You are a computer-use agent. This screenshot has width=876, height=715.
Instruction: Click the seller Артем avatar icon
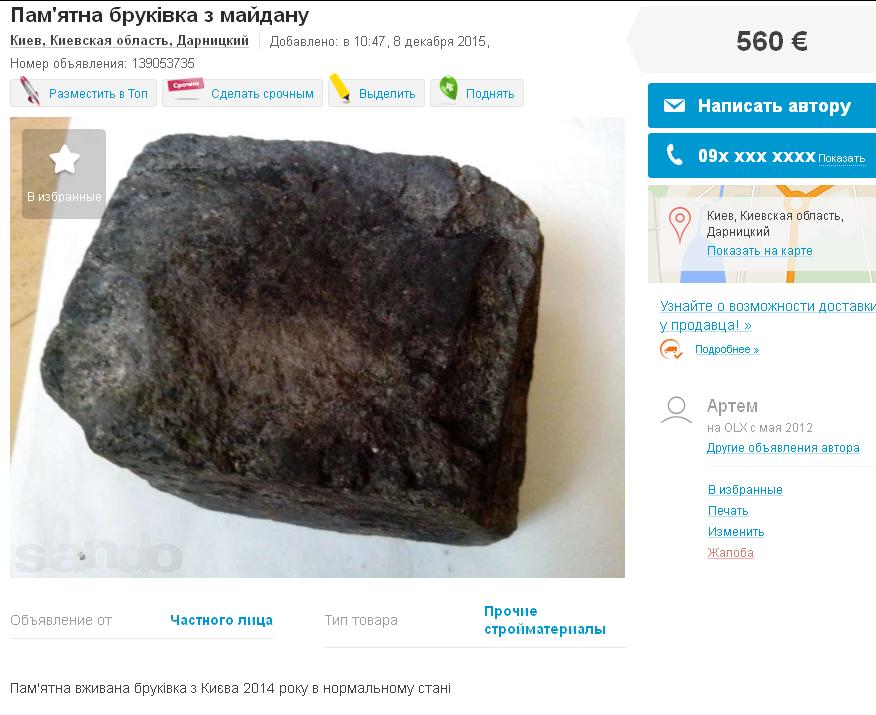[x=677, y=410]
